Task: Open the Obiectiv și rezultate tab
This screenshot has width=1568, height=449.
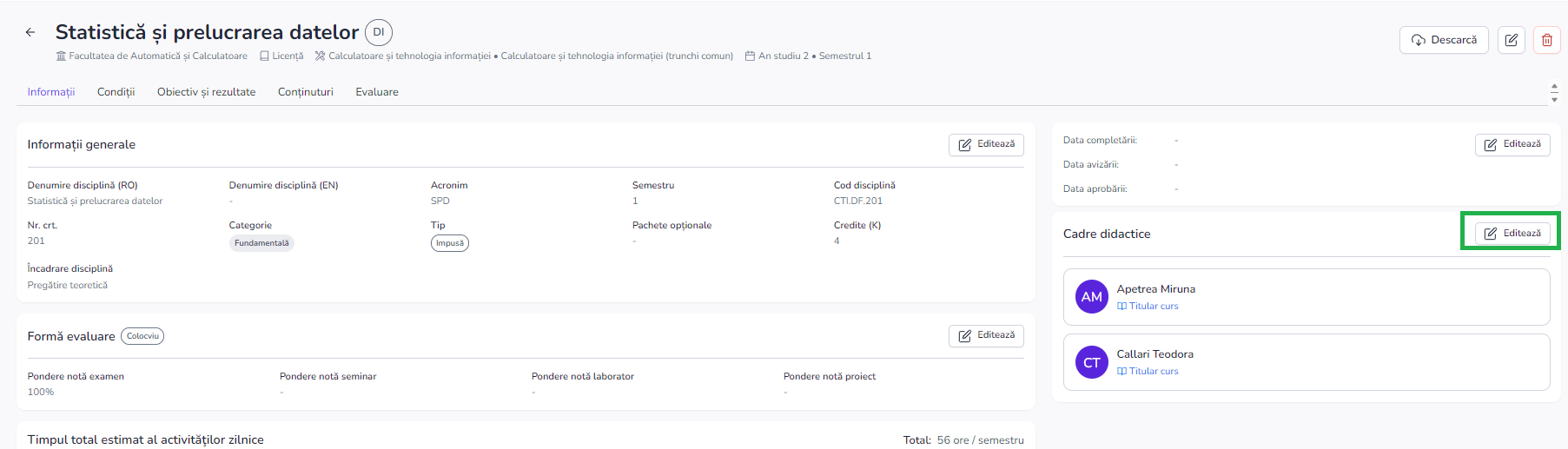Action: pos(206,92)
